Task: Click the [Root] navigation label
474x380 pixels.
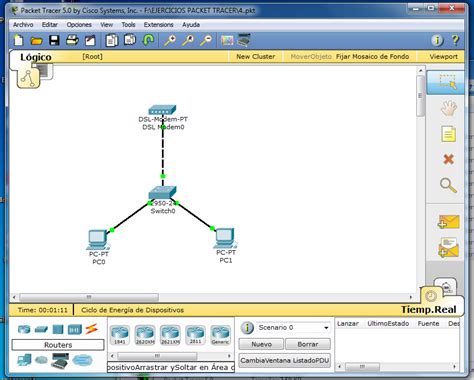Action: [x=92, y=57]
